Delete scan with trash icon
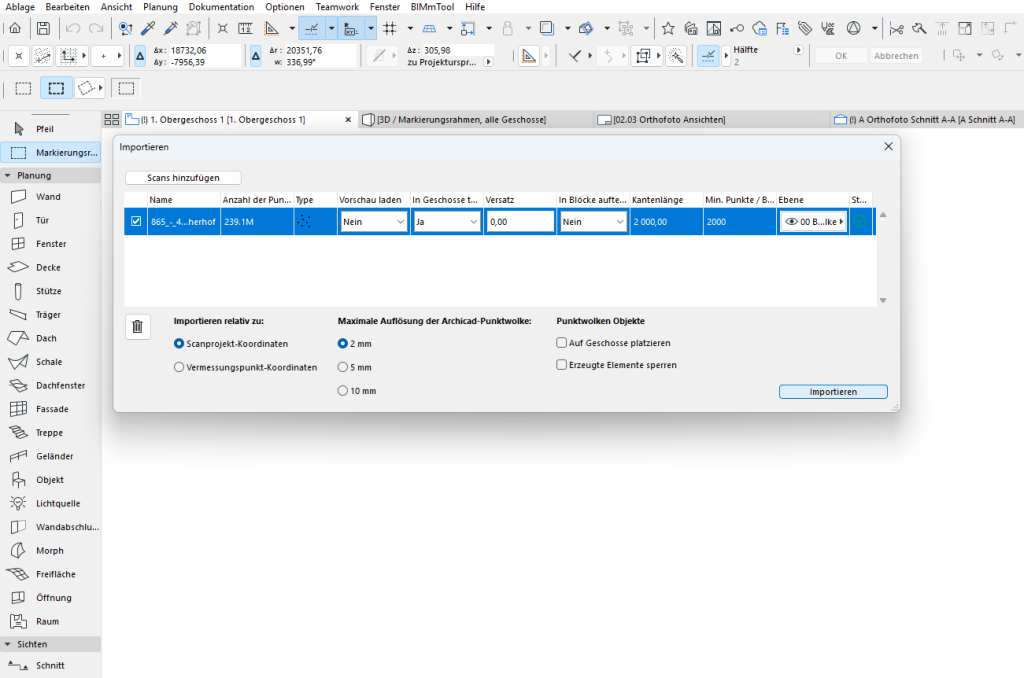 138,326
